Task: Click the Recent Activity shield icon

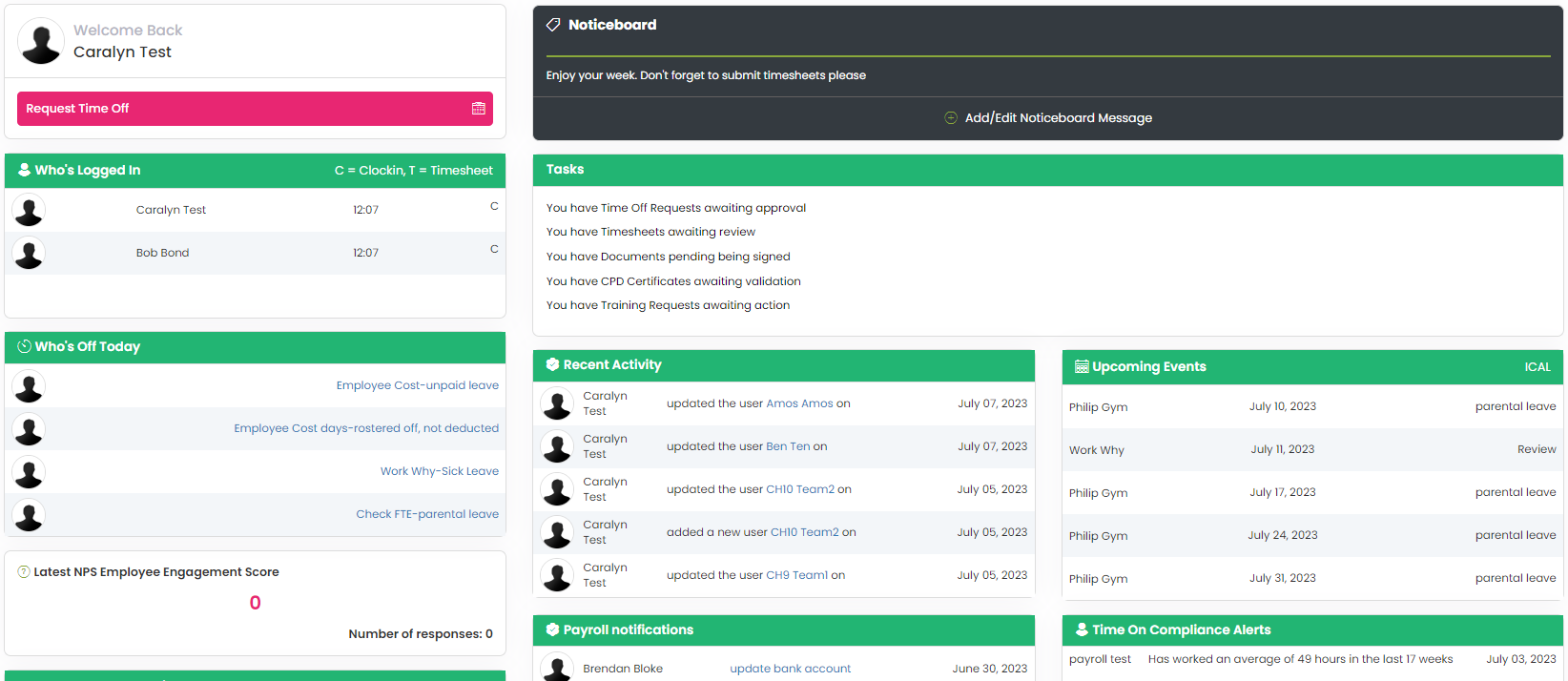Action: (x=552, y=365)
